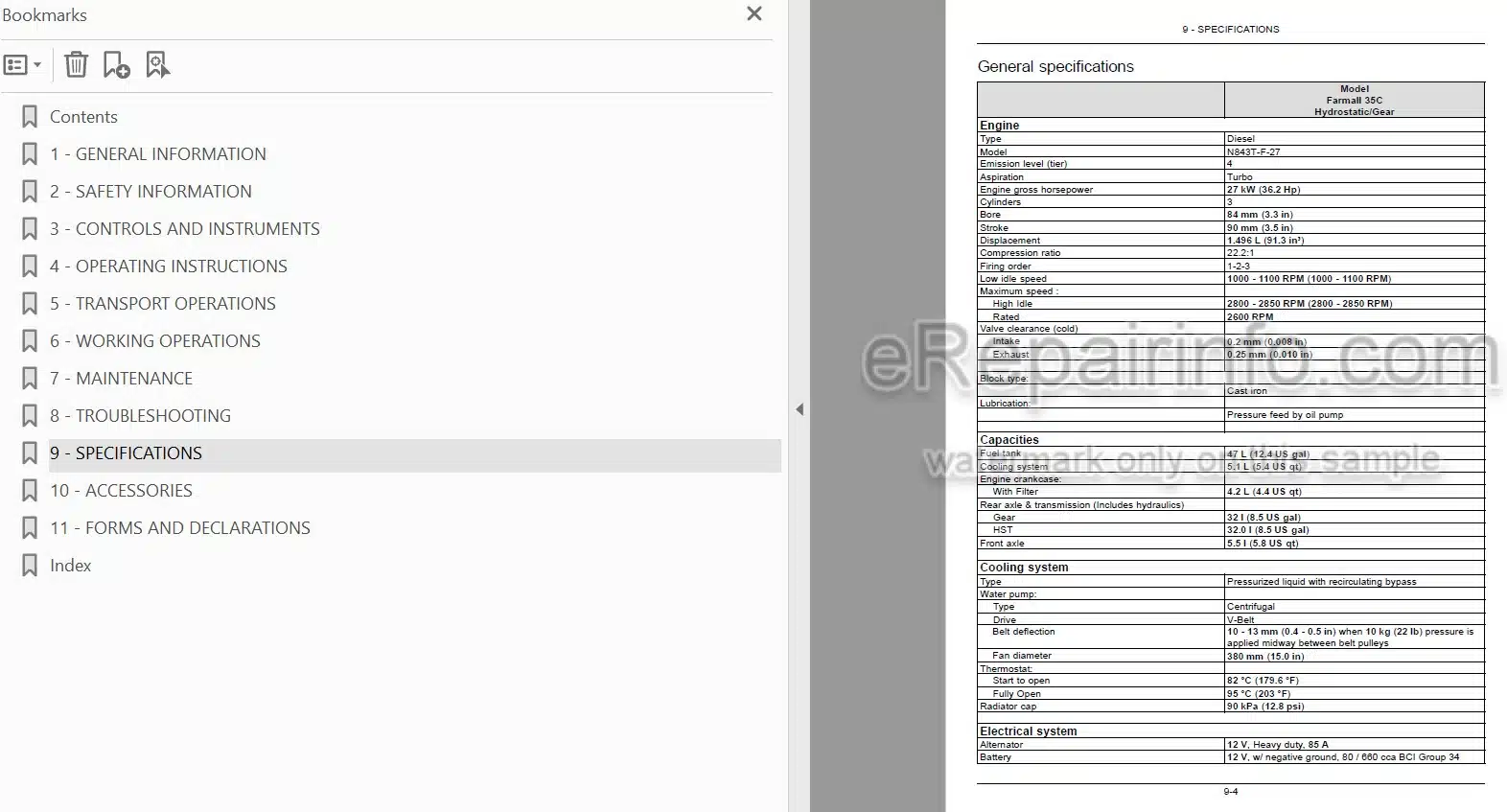
Task: Click bookmark icon beside 5 - TRANSPORT OPERATIONS
Action: (30, 304)
